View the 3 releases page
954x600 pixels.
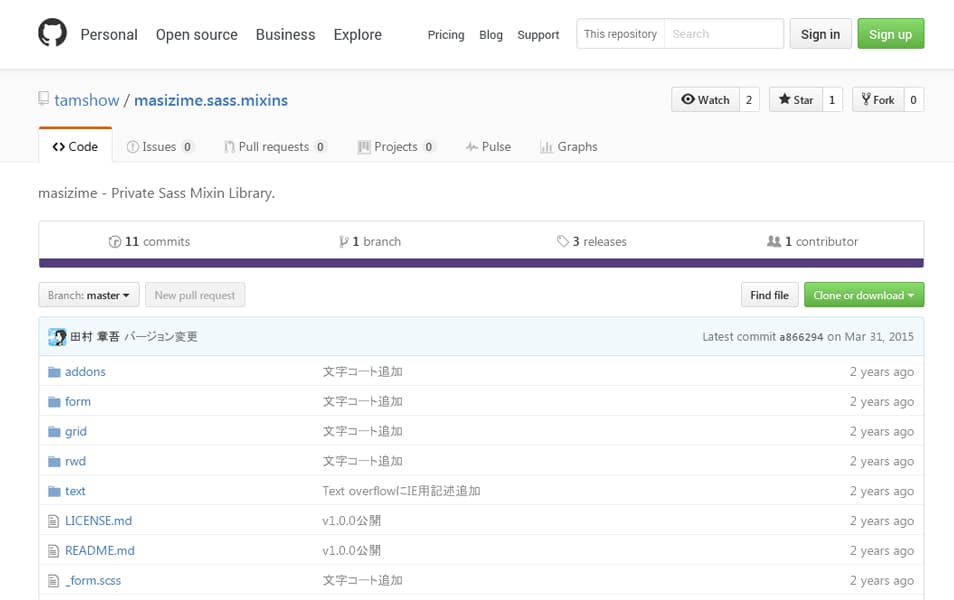click(591, 242)
